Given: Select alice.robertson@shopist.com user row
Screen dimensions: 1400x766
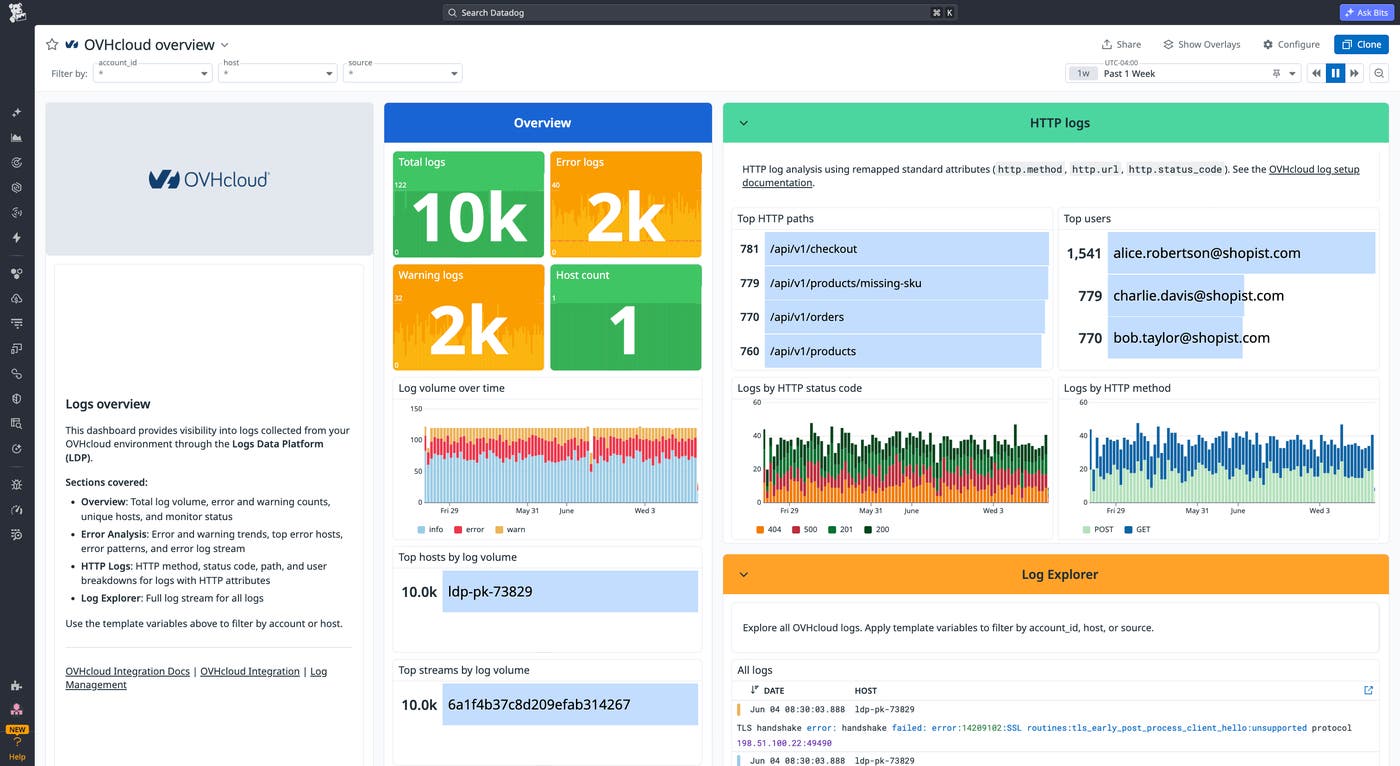Looking at the screenshot, I should point(1220,253).
